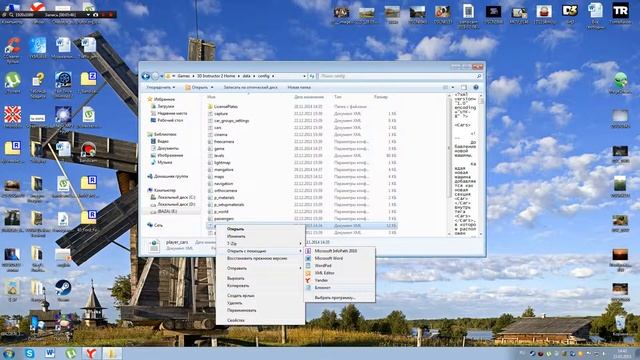Screen dimensions: 640x360
Task: Select Избранное in the navigation pane
Action: 164,99
